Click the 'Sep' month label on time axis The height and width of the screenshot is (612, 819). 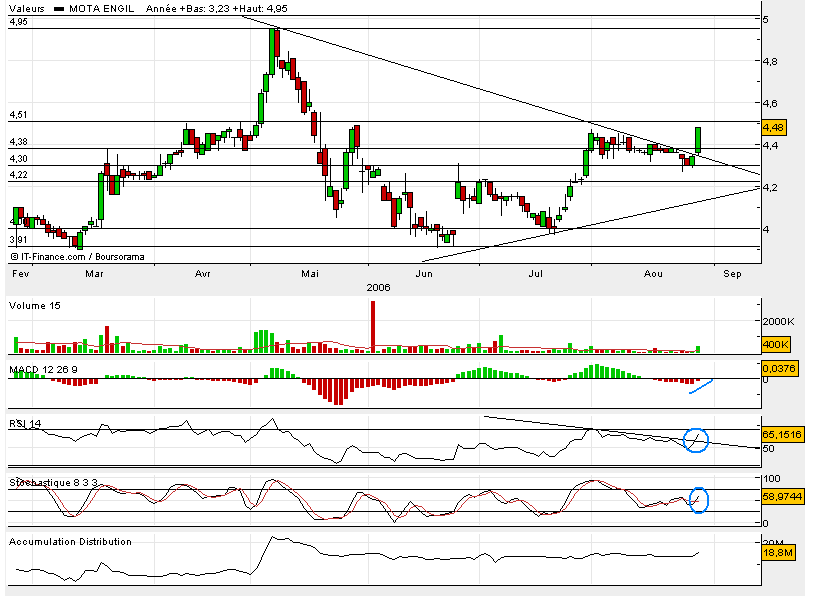pyautogui.click(x=732, y=274)
